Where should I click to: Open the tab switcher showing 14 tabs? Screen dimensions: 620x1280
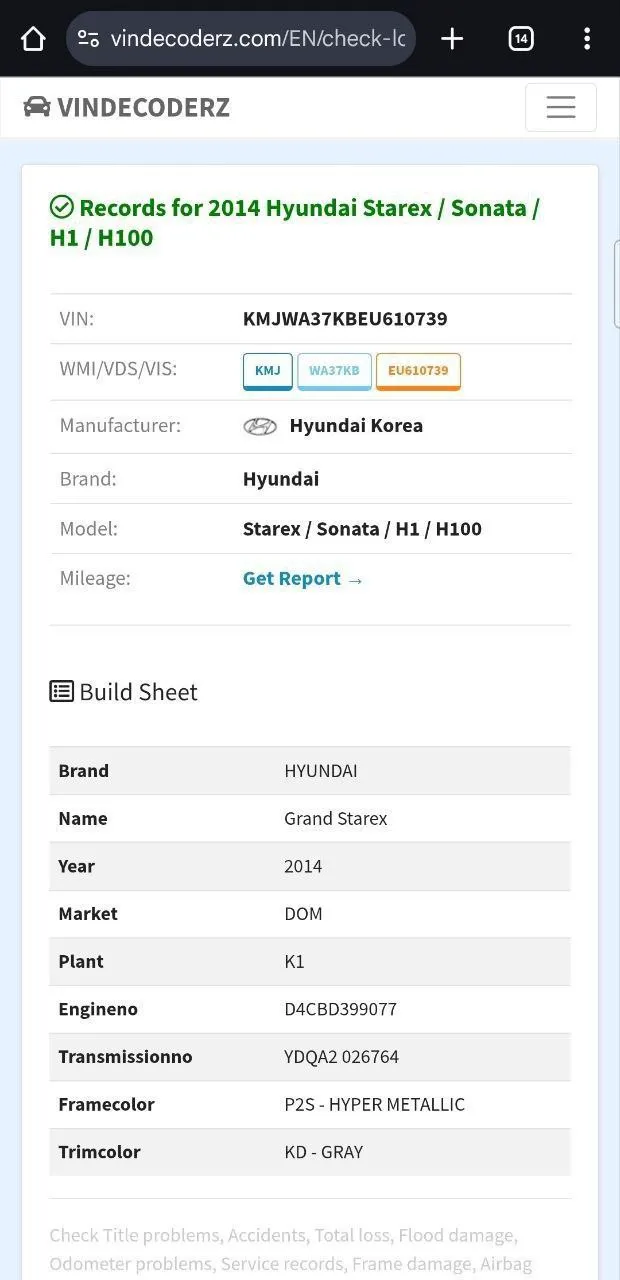coord(521,39)
